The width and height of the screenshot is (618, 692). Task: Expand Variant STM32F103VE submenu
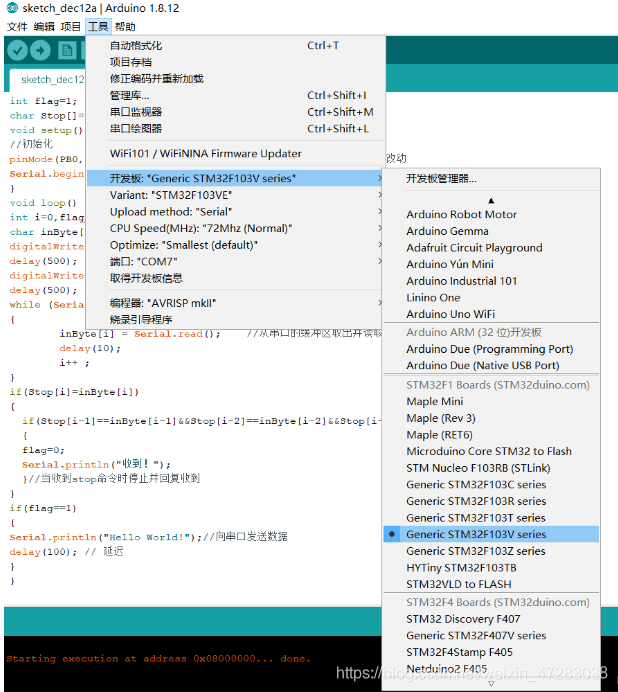234,195
